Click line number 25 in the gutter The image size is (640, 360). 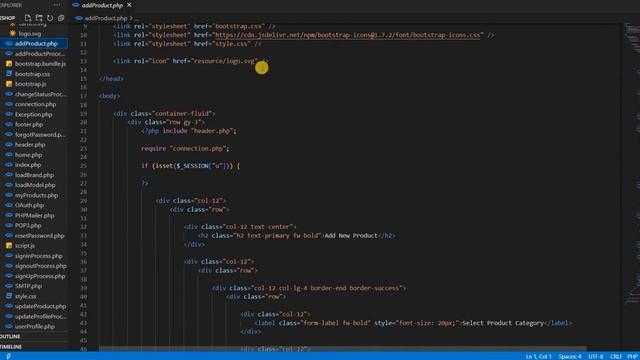(x=83, y=166)
